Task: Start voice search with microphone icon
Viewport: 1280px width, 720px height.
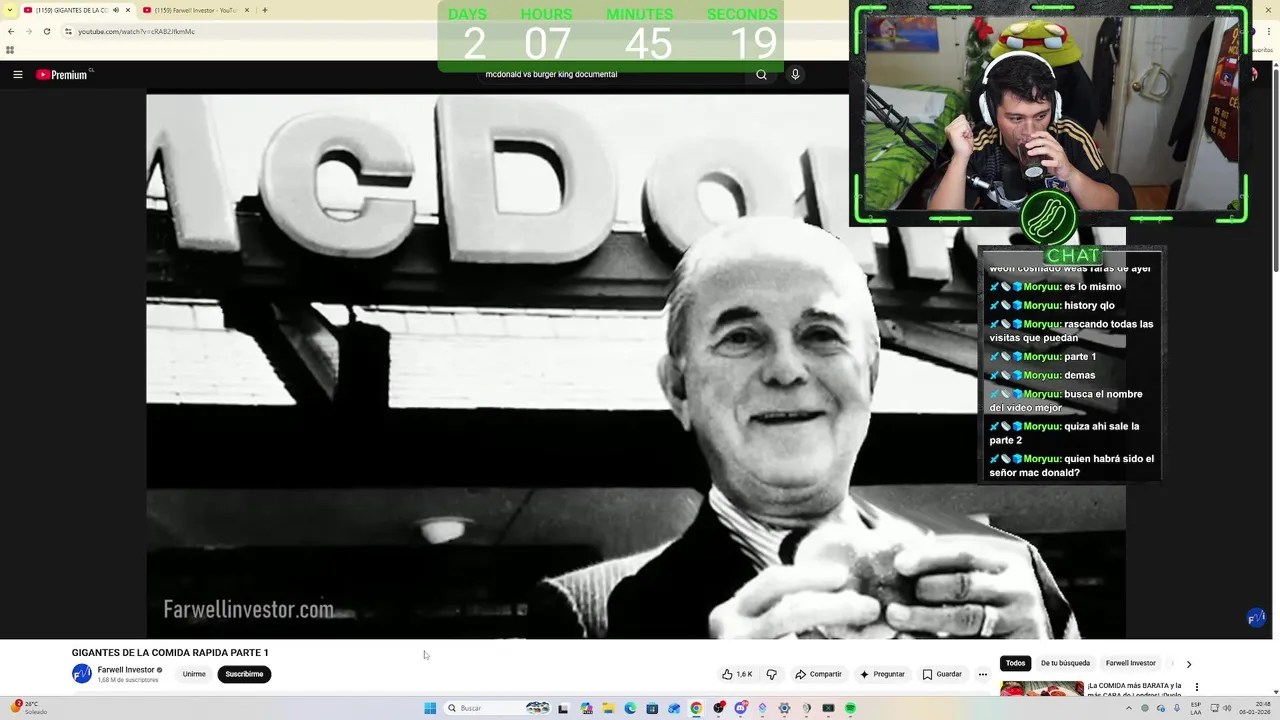Action: coord(795,74)
